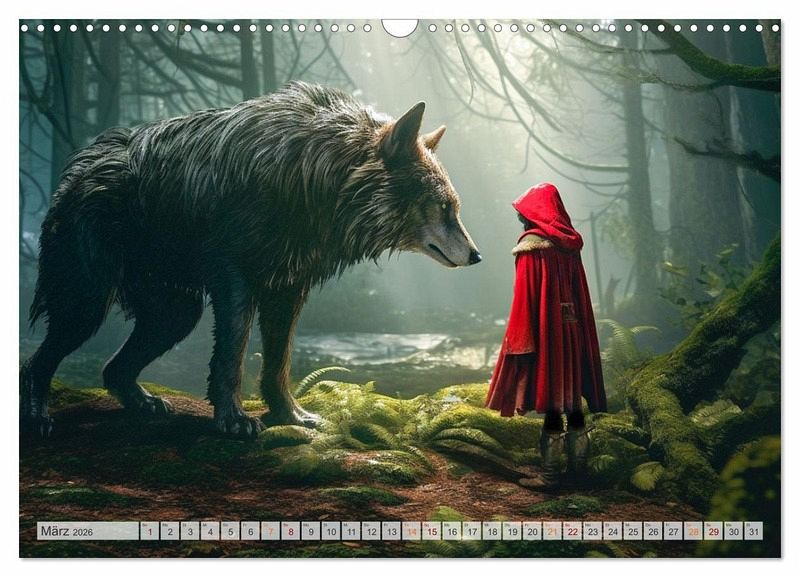Pick day 25 in the calendar strip
800x577 pixels.
click(x=632, y=531)
